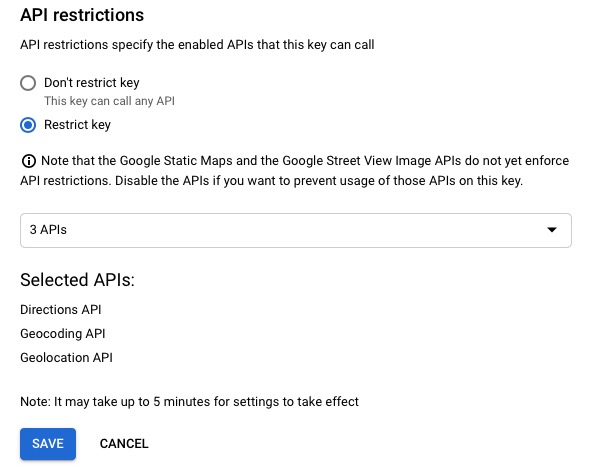The image size is (591, 472).
Task: Click the 5 minutes settings note
Action: (x=189, y=402)
